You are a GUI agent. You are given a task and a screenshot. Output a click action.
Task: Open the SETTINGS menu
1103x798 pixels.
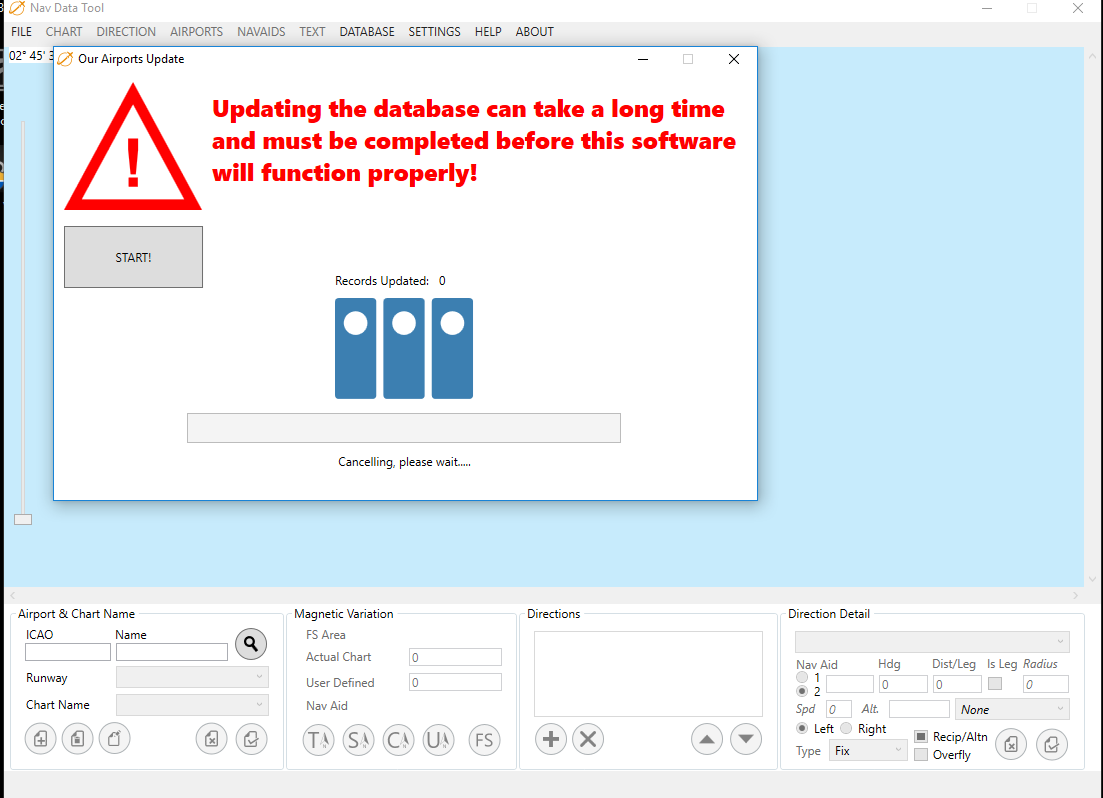point(434,32)
